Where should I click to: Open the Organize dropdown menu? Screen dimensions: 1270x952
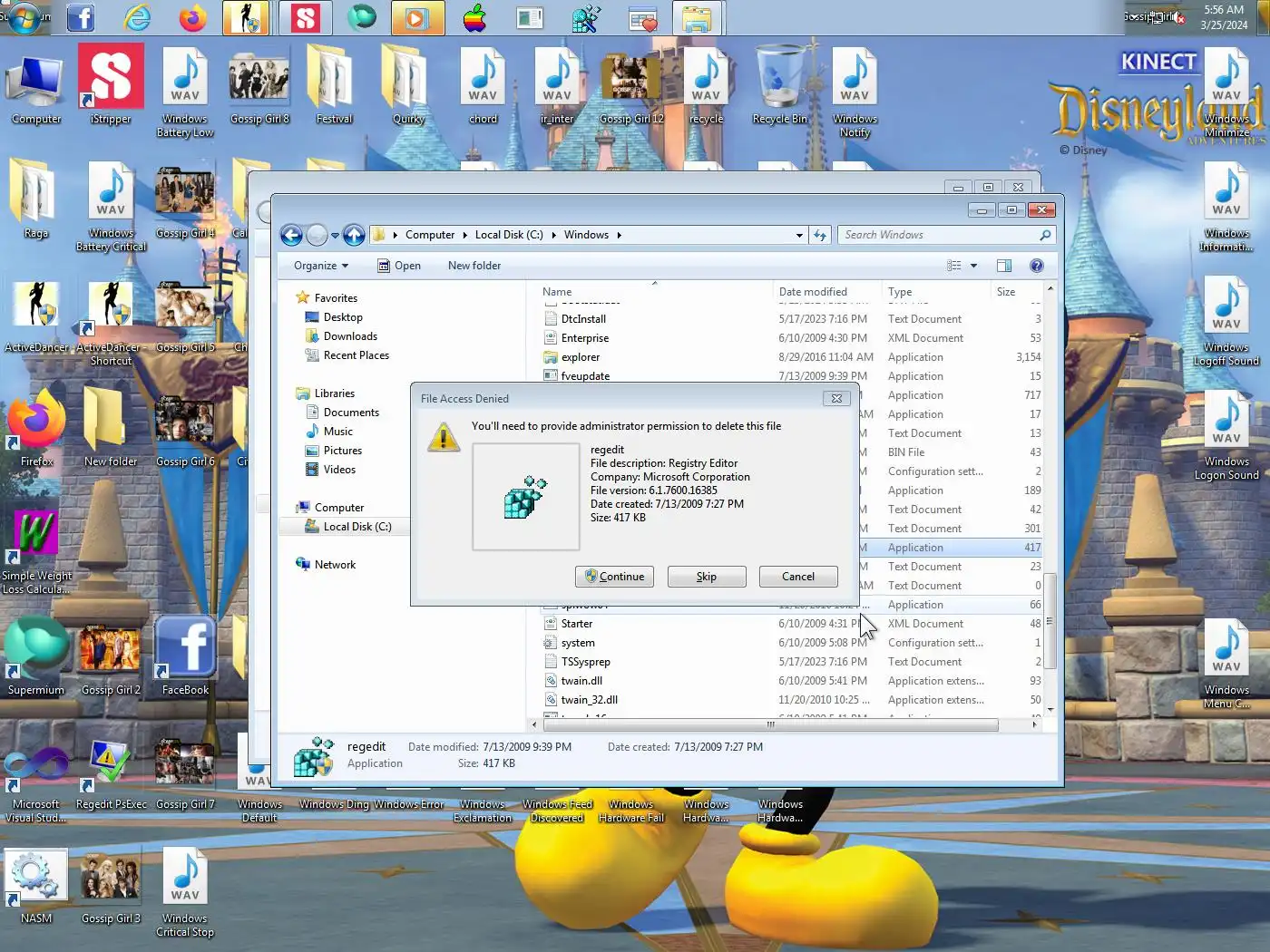click(321, 266)
